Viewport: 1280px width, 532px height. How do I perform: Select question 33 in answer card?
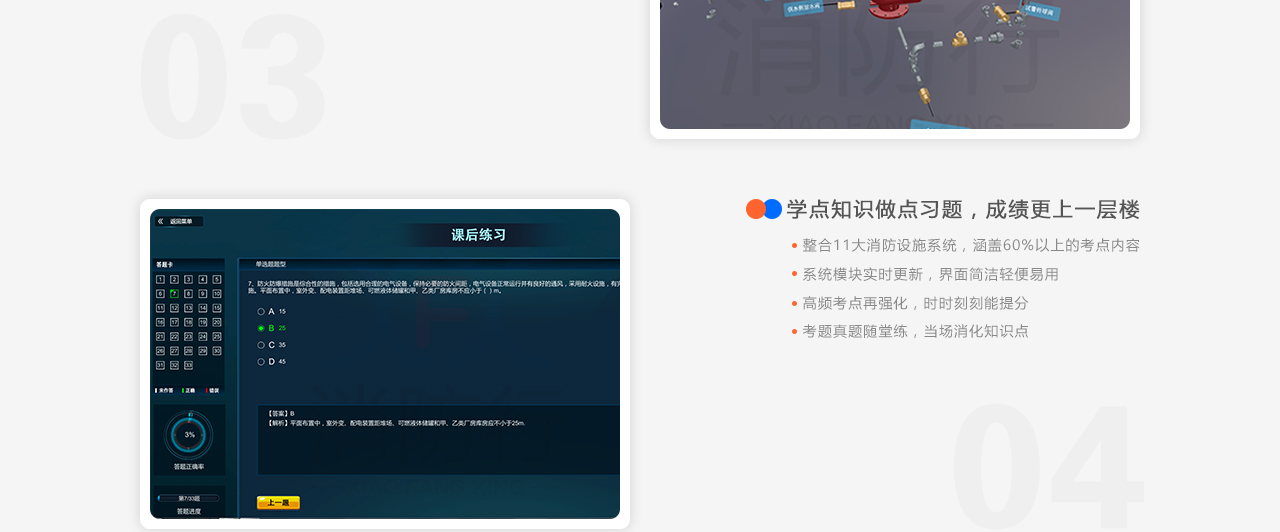[188, 365]
